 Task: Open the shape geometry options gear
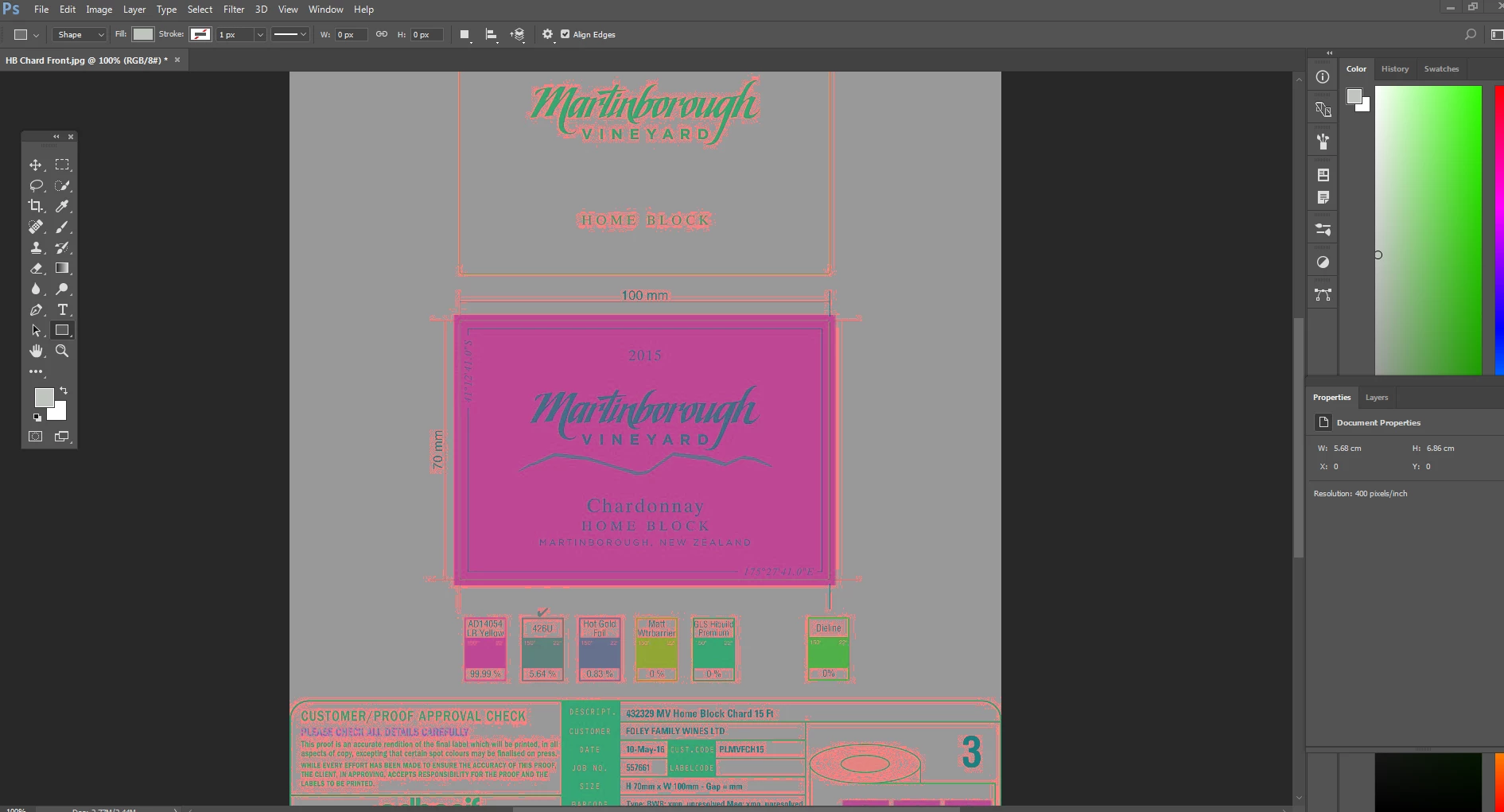pos(547,34)
